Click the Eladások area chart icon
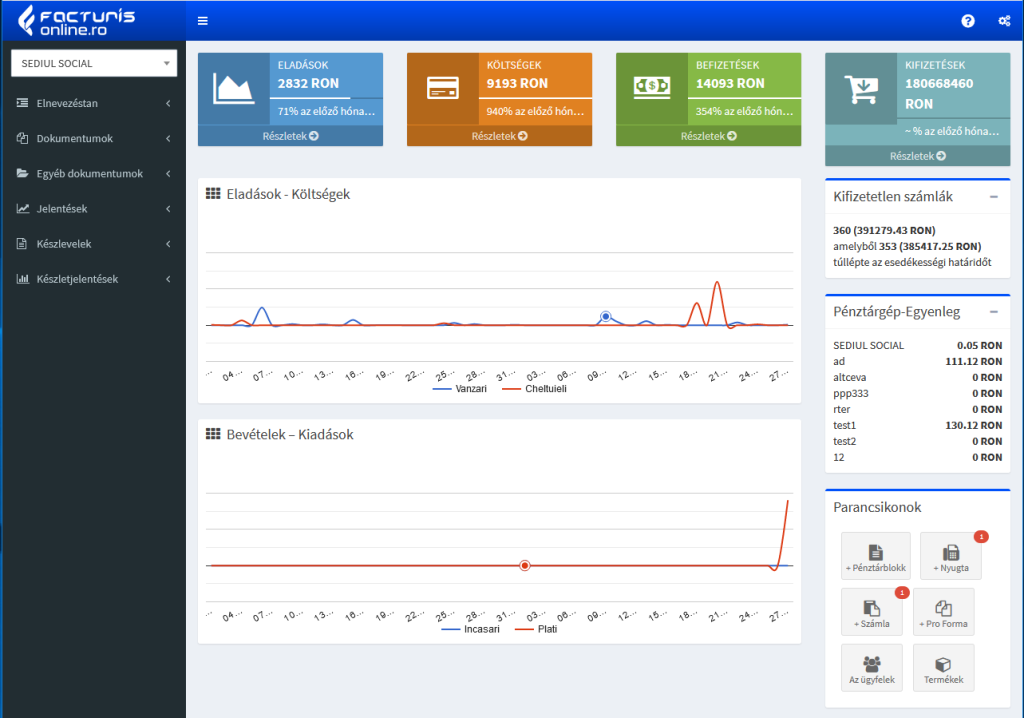Viewport: 1024px width, 718px height. pos(233,89)
